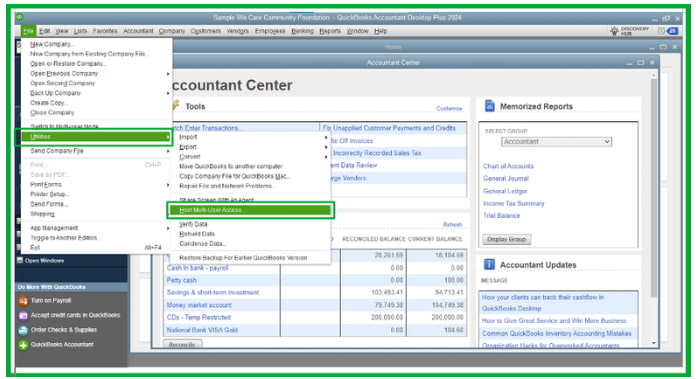Select Create Copy in File menu
Screen dimensions: 696x379
coord(48,103)
